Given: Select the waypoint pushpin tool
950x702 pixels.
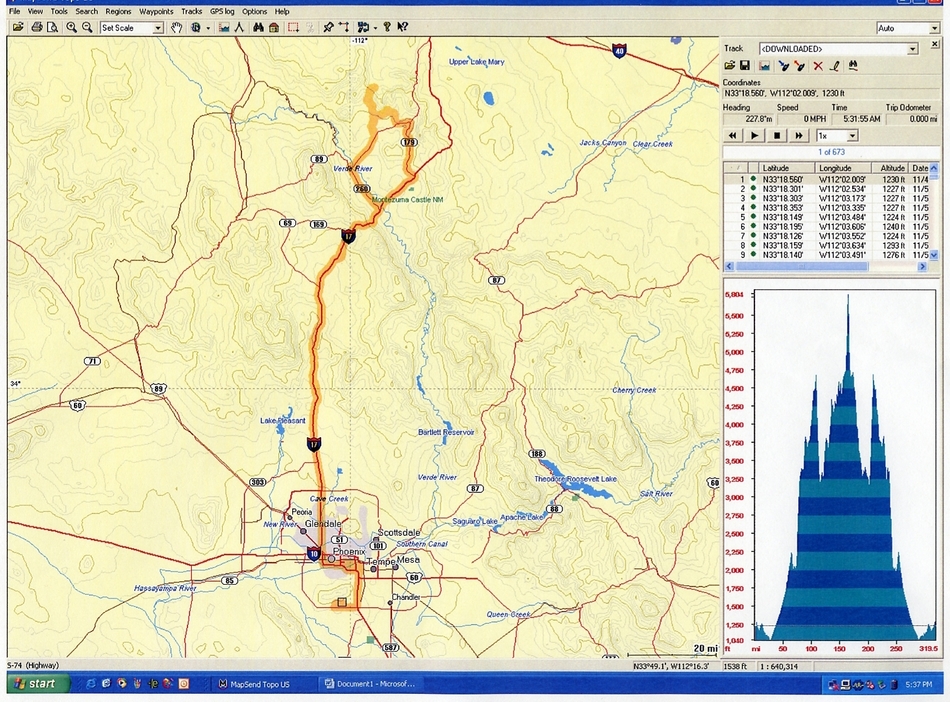Looking at the screenshot, I should (x=328, y=27).
